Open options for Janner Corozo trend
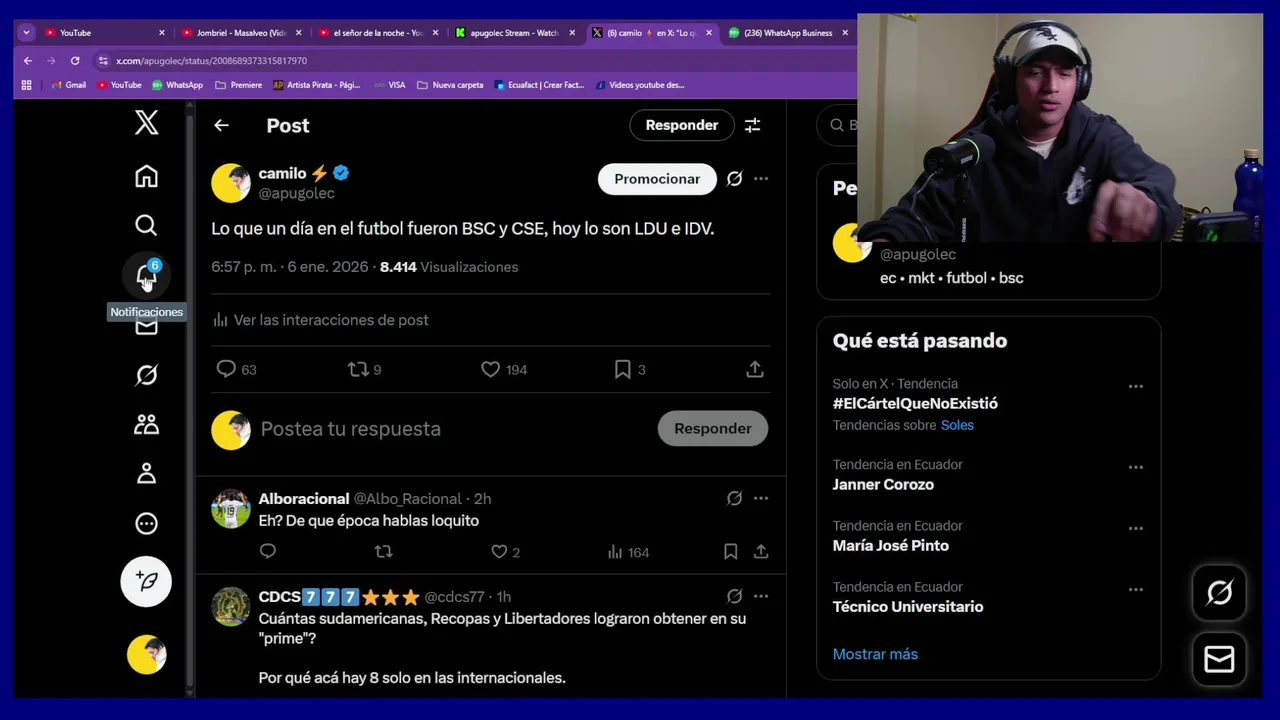The height and width of the screenshot is (720, 1280). coord(1135,467)
